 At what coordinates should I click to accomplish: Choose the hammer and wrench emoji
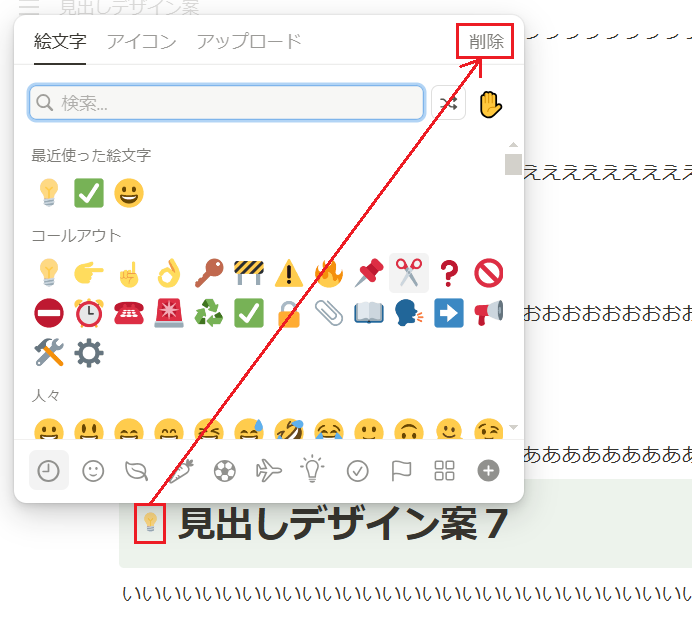tap(49, 353)
